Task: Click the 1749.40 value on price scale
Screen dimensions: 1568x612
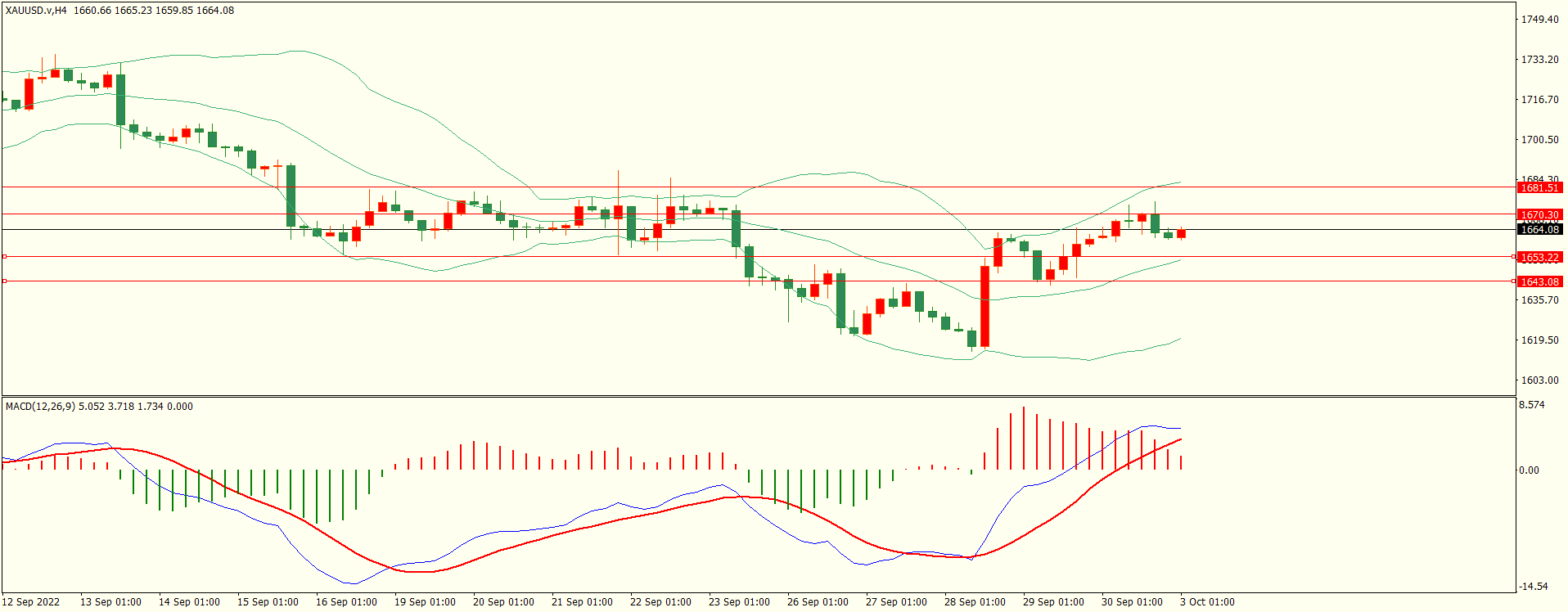Action: tap(1539, 20)
